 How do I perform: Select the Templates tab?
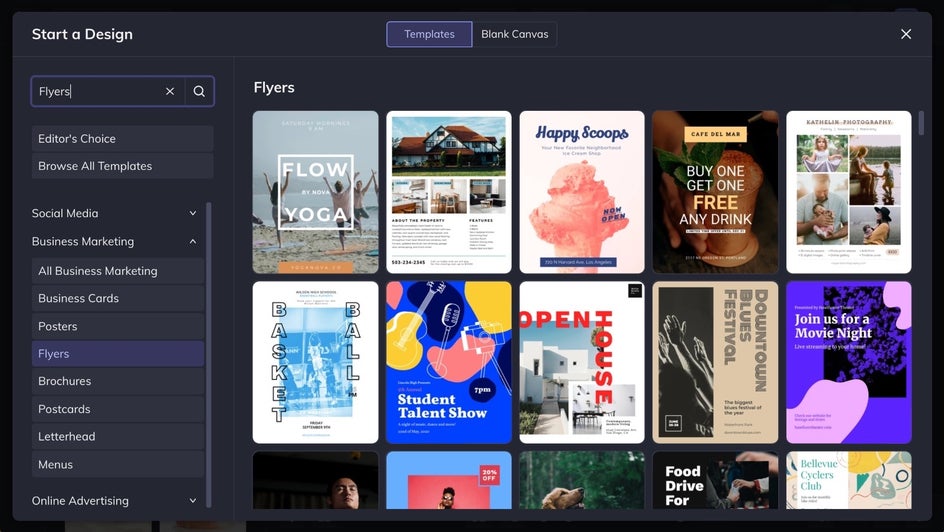tap(429, 34)
